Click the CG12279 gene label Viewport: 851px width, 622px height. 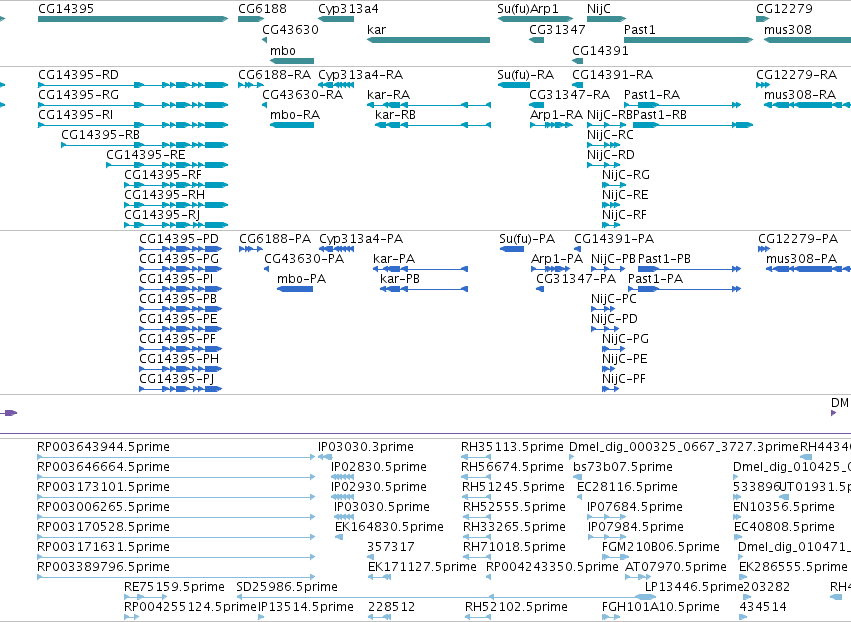(x=784, y=9)
